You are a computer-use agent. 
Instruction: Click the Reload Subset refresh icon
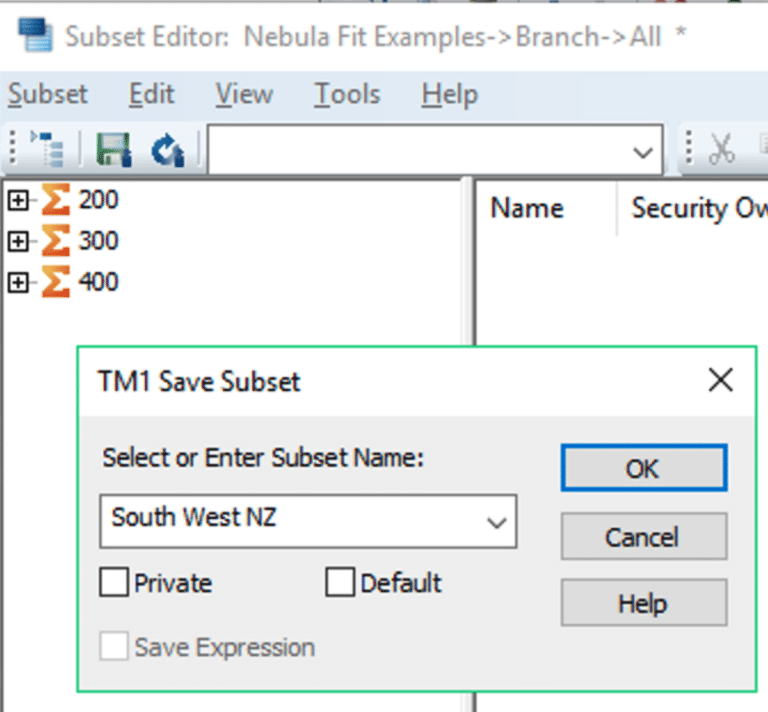pos(168,150)
